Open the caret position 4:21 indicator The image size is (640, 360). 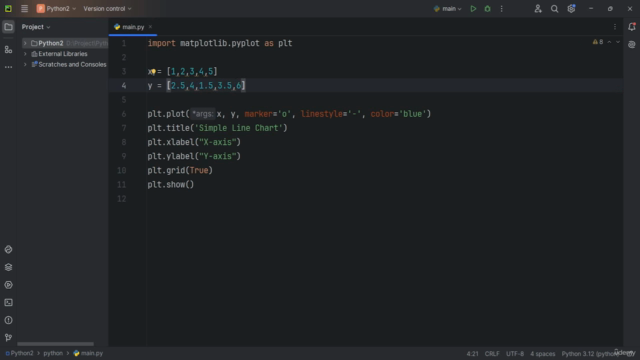click(472, 354)
